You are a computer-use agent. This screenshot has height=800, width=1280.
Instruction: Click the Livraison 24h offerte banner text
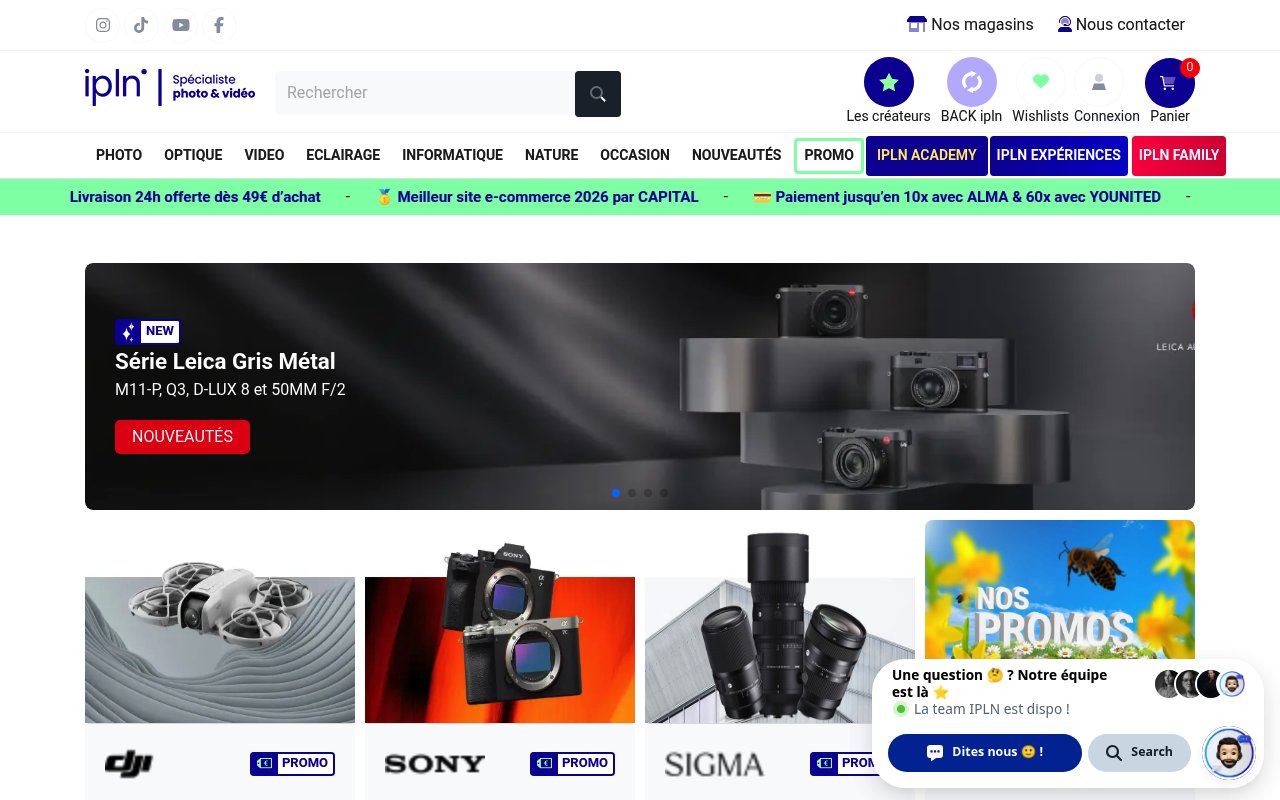coord(195,197)
